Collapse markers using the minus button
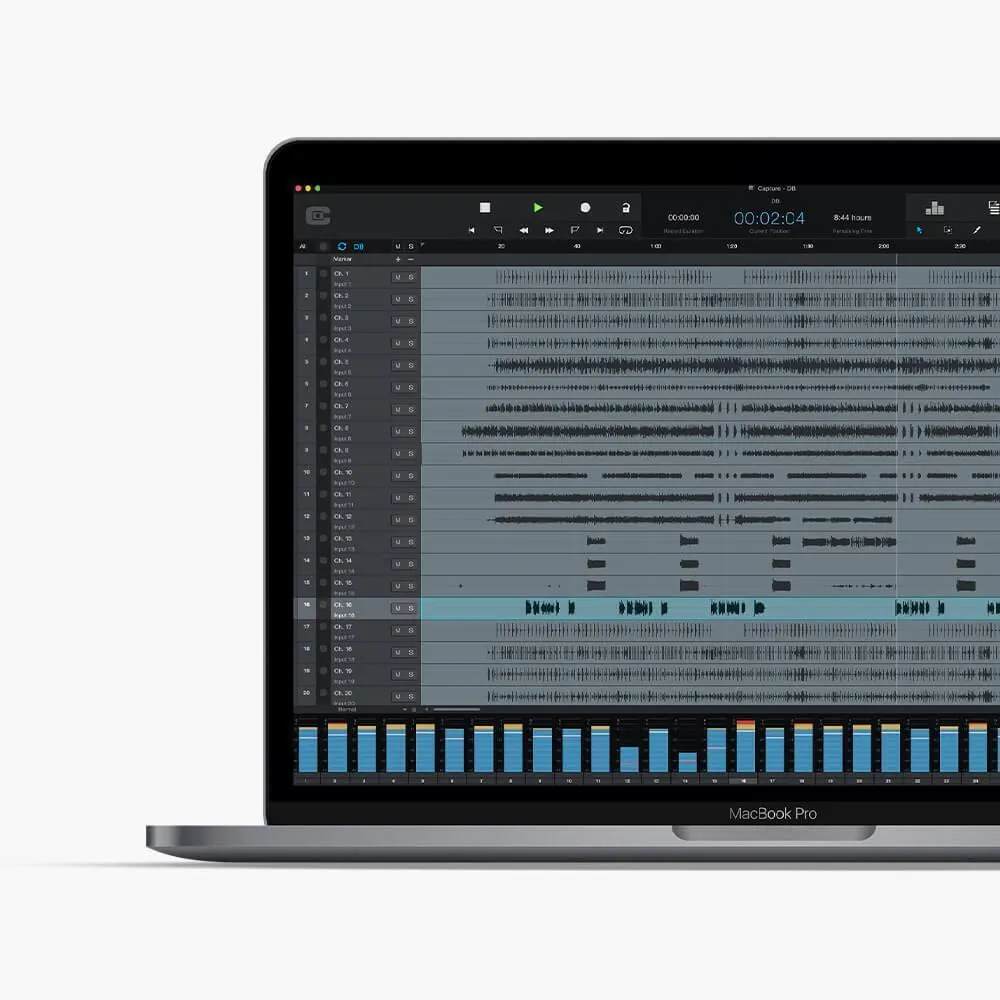Viewport: 1000px width, 1000px height. coord(411,259)
